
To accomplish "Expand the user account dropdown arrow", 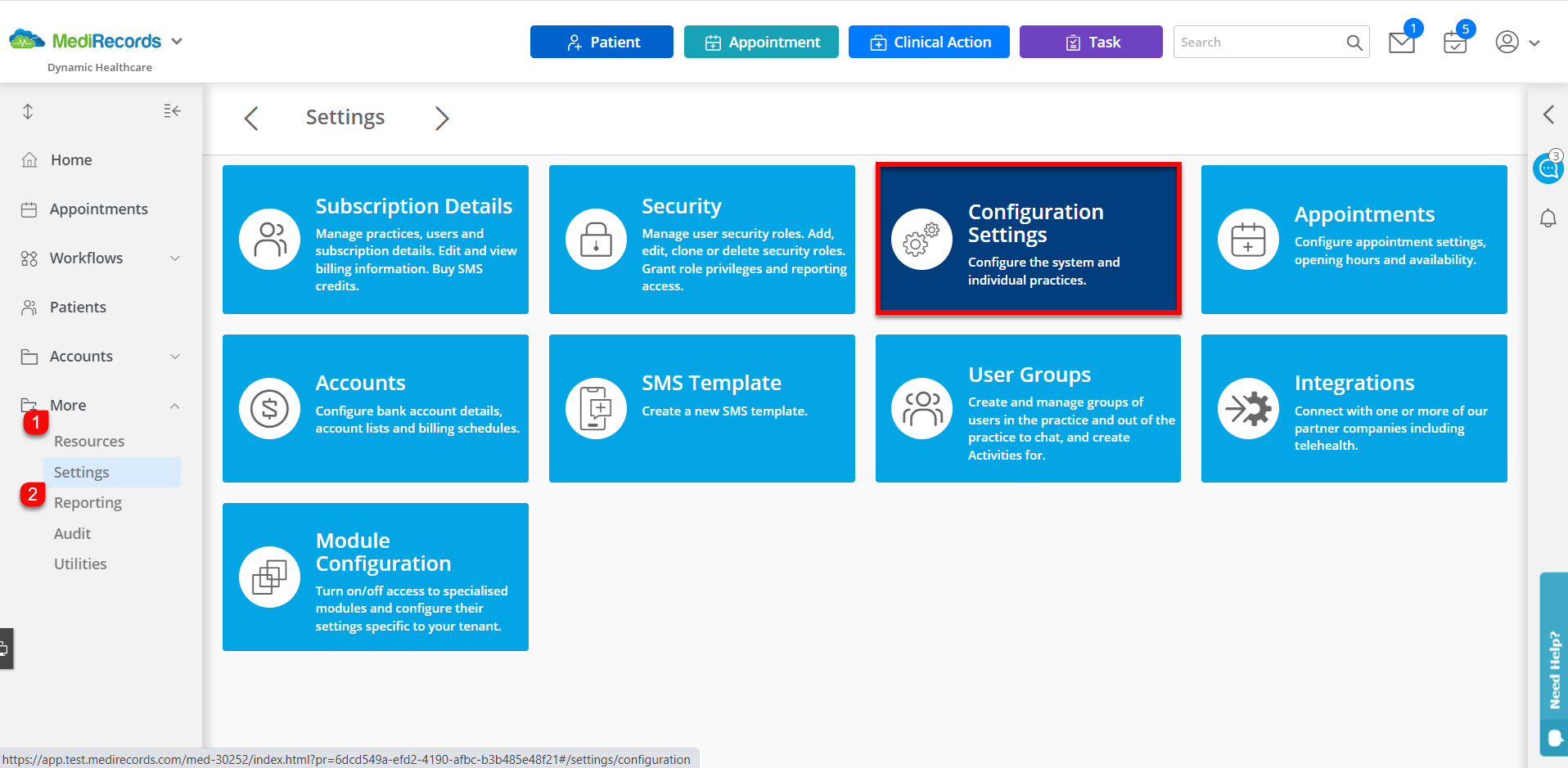I will pyautogui.click(x=1534, y=43).
